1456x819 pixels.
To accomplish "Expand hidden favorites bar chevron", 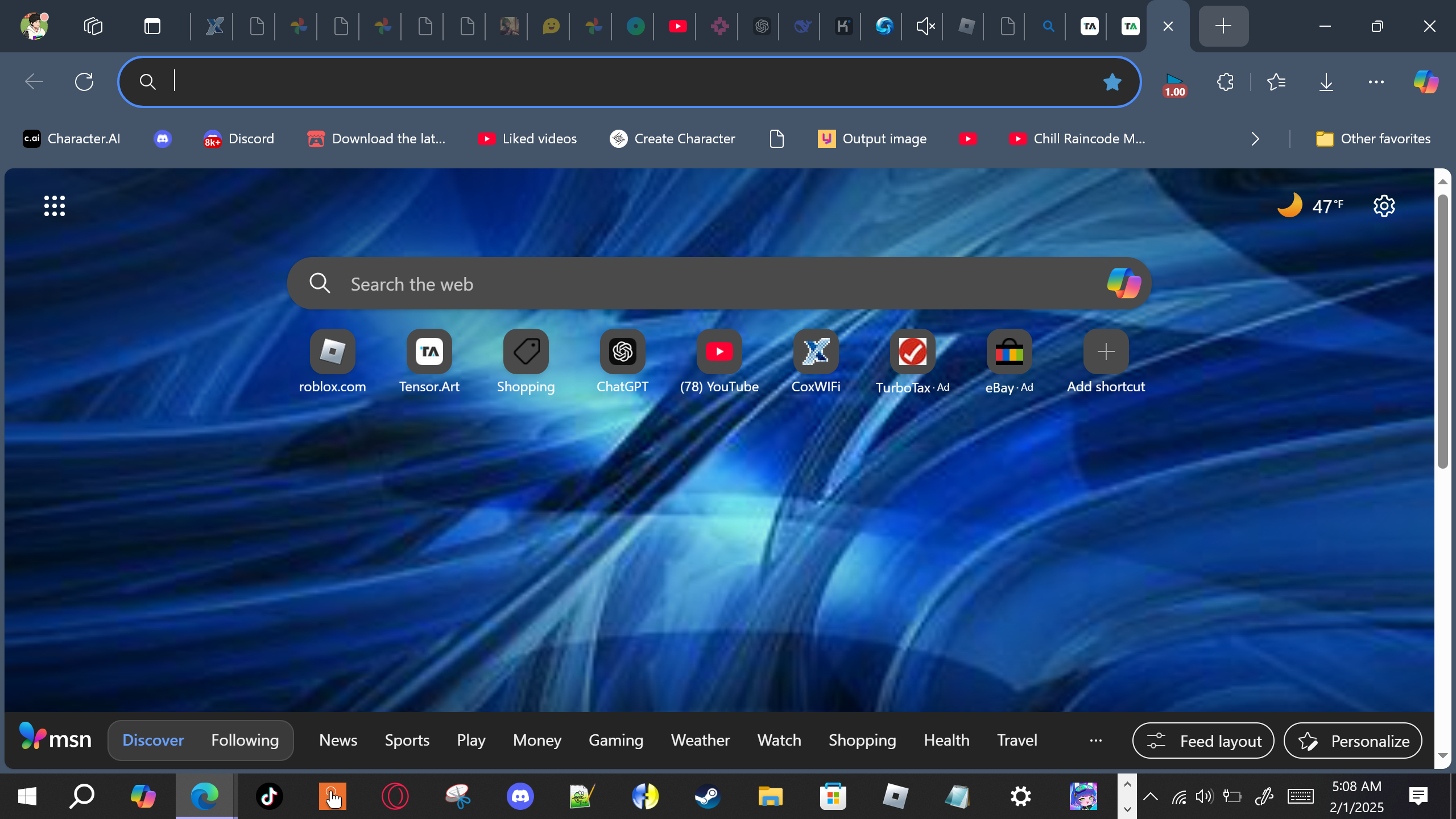I will (x=1255, y=139).
